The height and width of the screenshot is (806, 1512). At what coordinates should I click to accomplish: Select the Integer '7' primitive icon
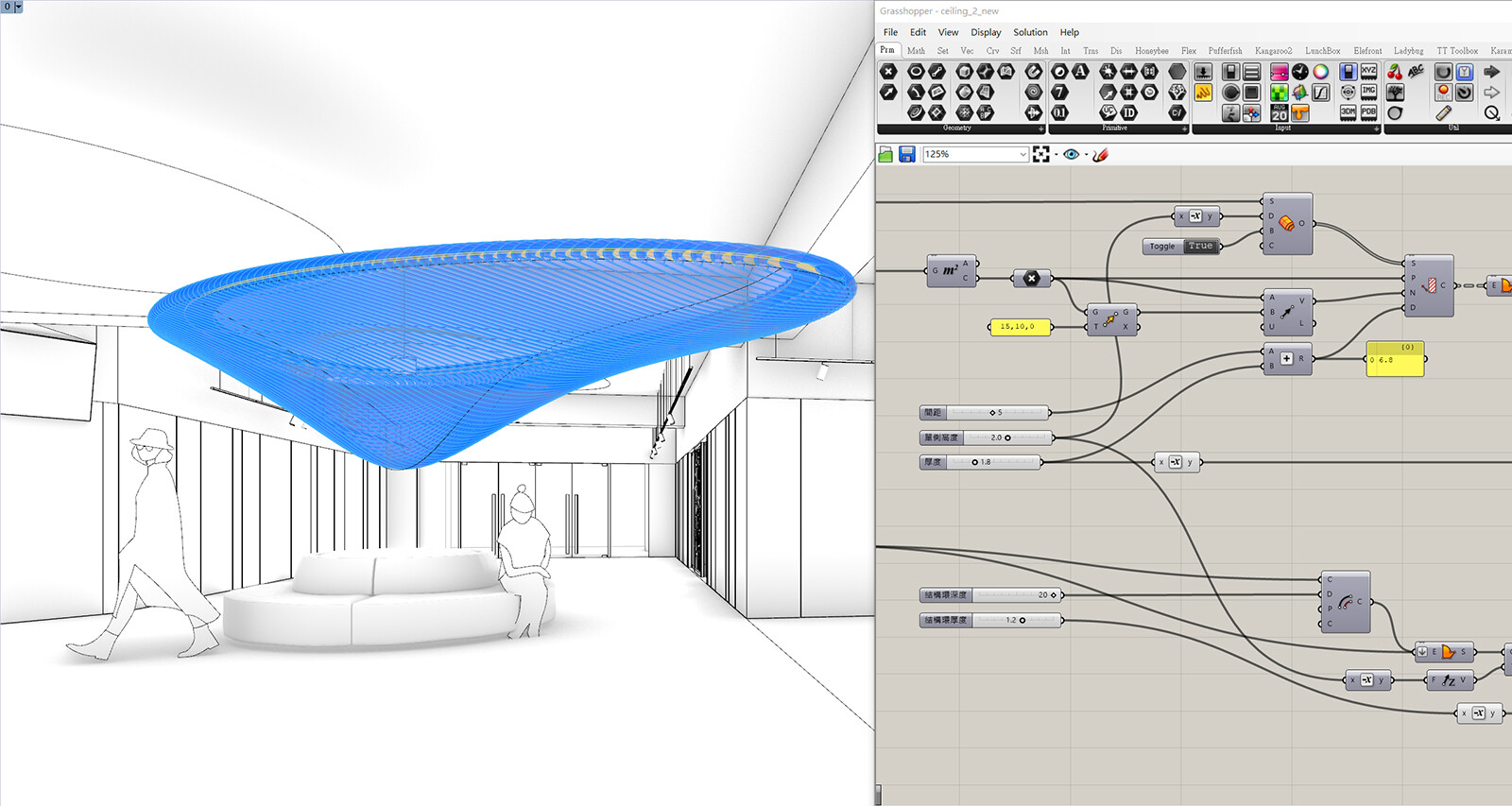pos(1059,93)
